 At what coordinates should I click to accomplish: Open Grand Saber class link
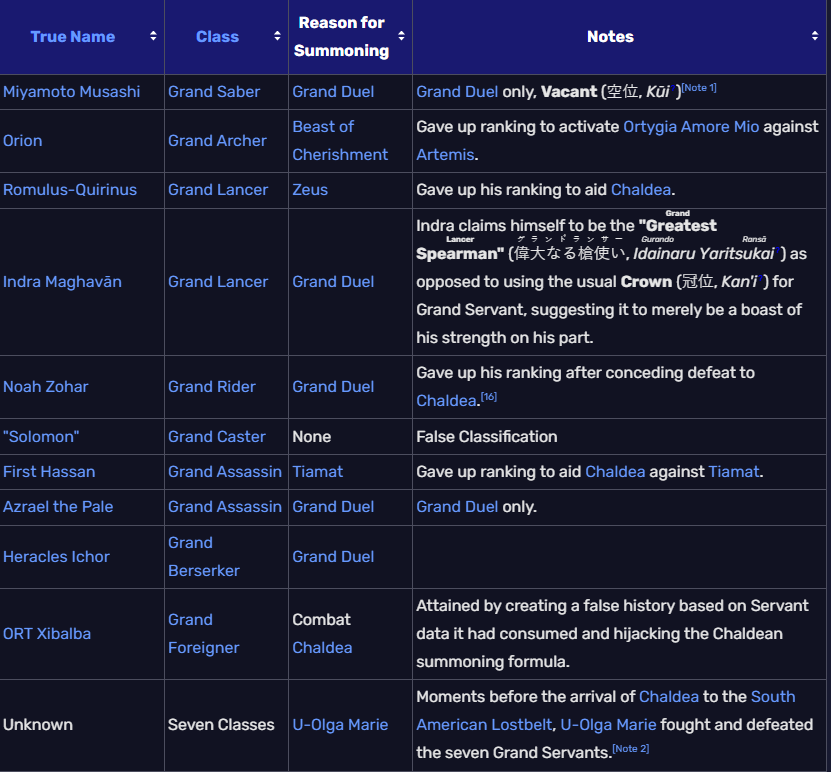(214, 92)
